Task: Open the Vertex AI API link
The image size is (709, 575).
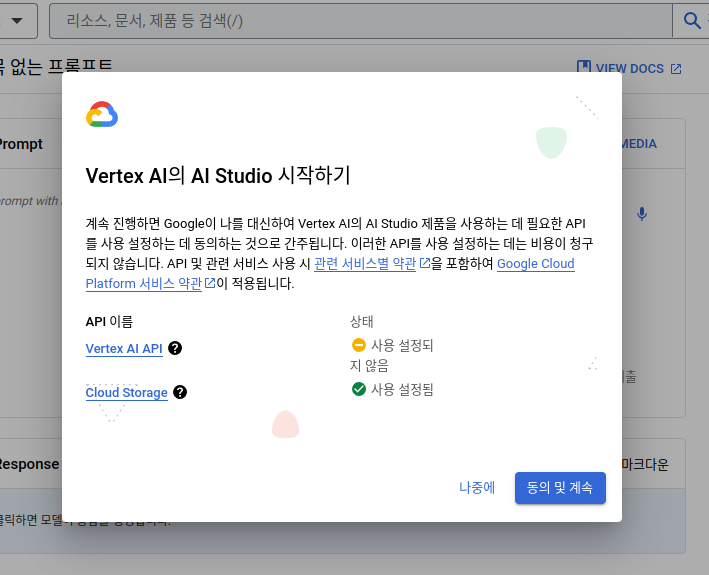Action: (124, 348)
